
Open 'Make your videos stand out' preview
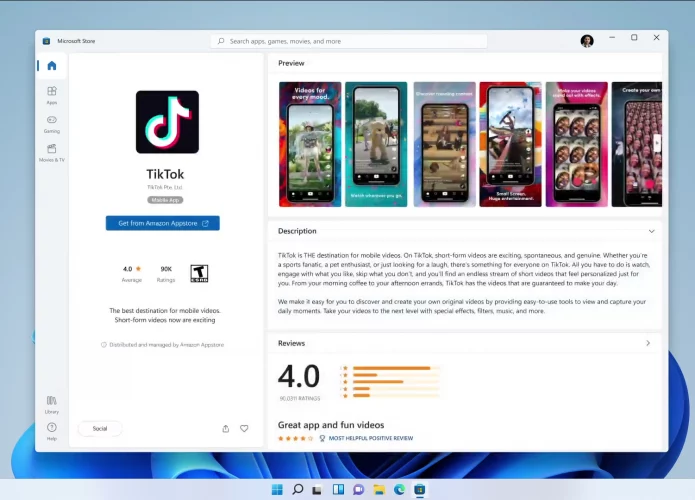[x=577, y=145]
